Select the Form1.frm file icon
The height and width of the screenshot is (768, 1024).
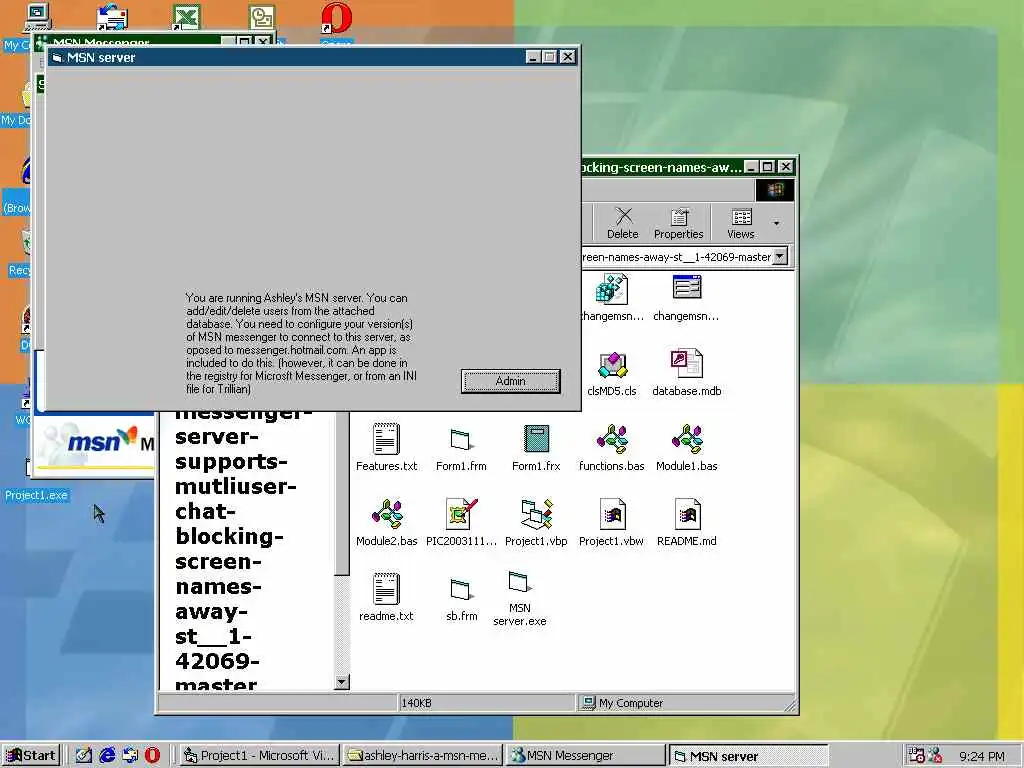pyautogui.click(x=461, y=440)
